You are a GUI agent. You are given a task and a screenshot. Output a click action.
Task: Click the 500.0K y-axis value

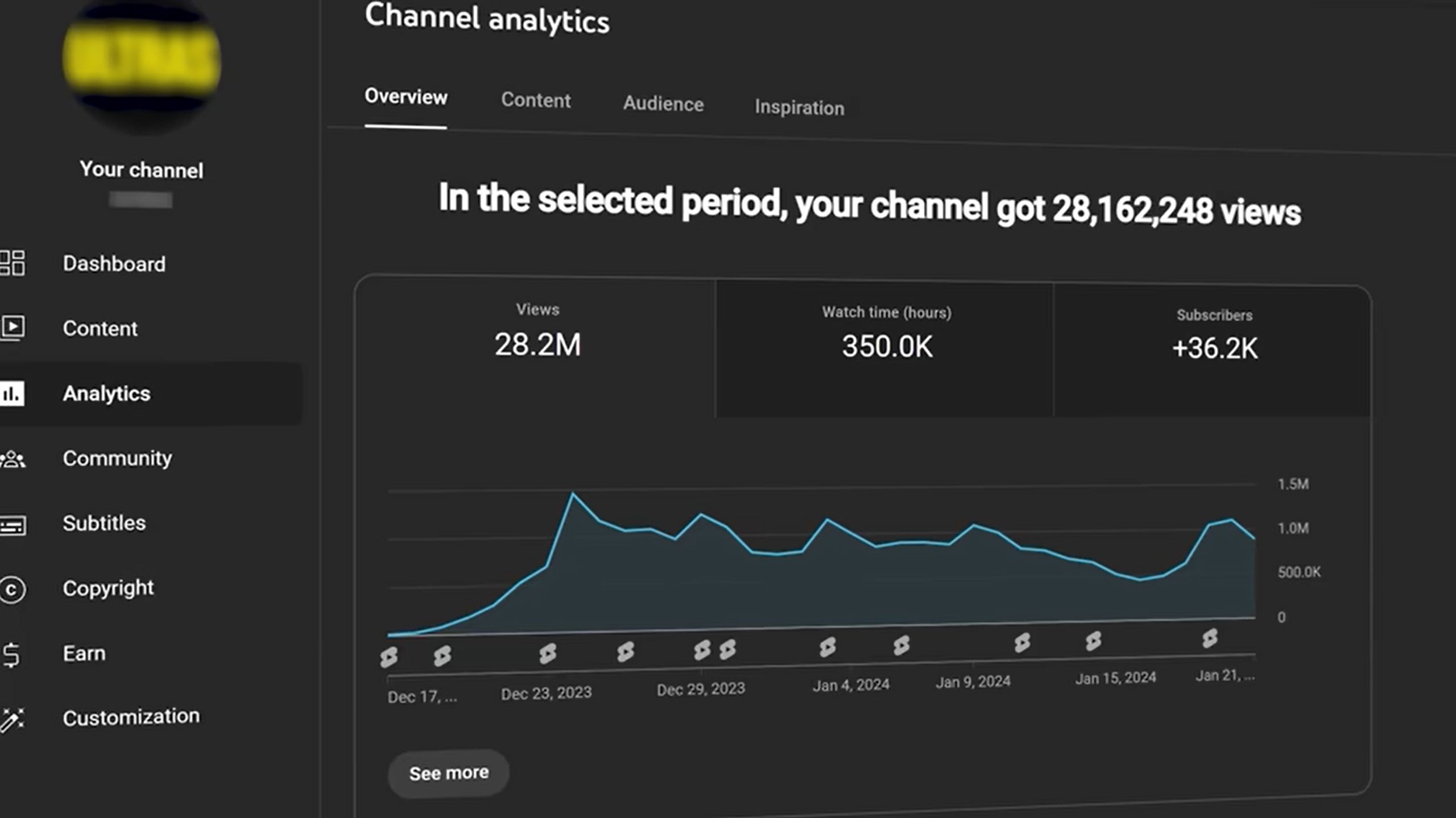pos(1299,572)
